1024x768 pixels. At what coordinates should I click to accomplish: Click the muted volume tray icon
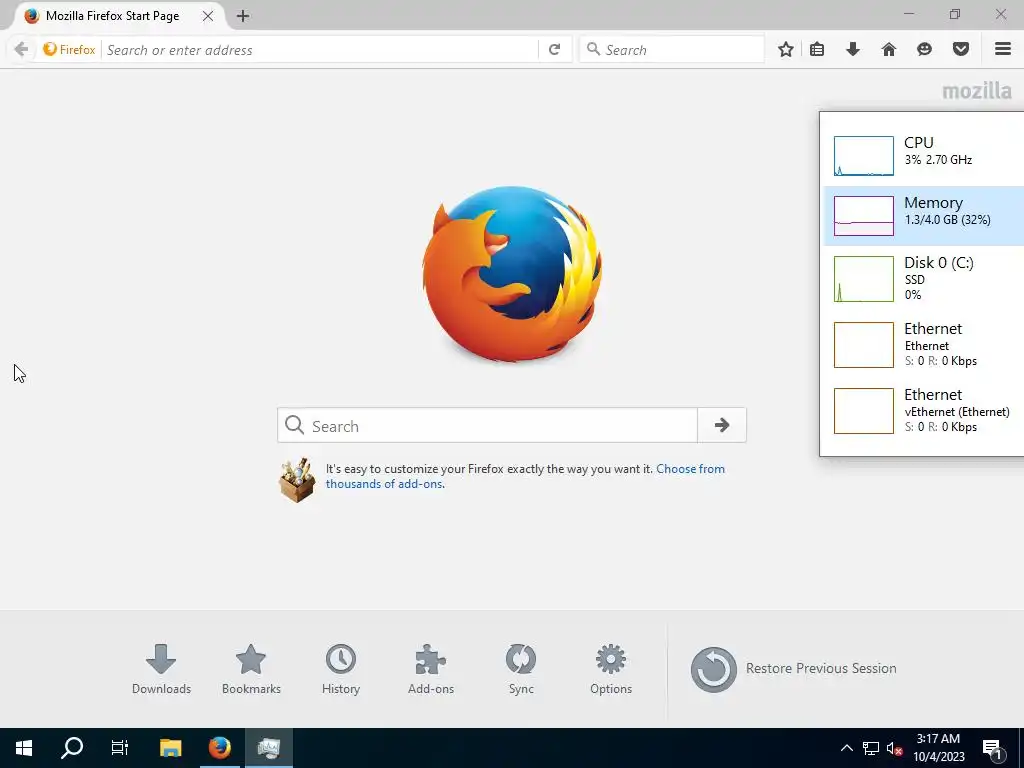click(x=895, y=748)
